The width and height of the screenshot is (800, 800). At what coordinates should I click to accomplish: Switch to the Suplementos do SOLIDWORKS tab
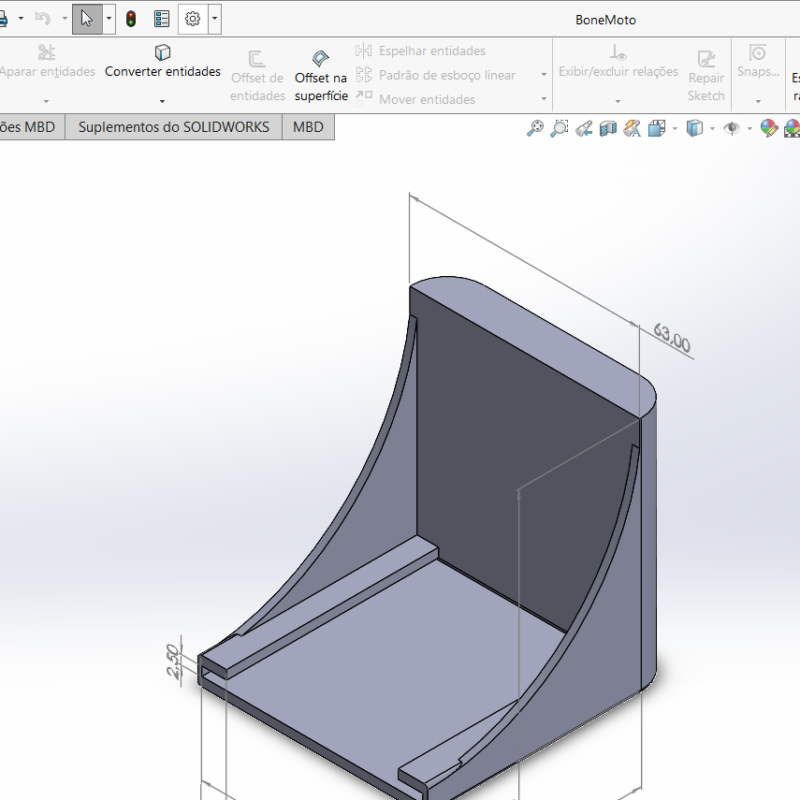(173, 127)
